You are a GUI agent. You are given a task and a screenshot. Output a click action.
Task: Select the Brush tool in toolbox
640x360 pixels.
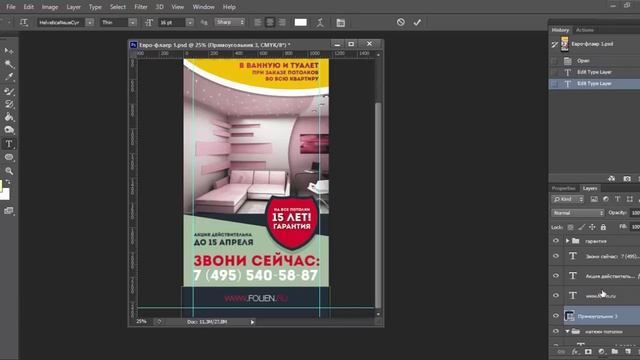point(9,91)
